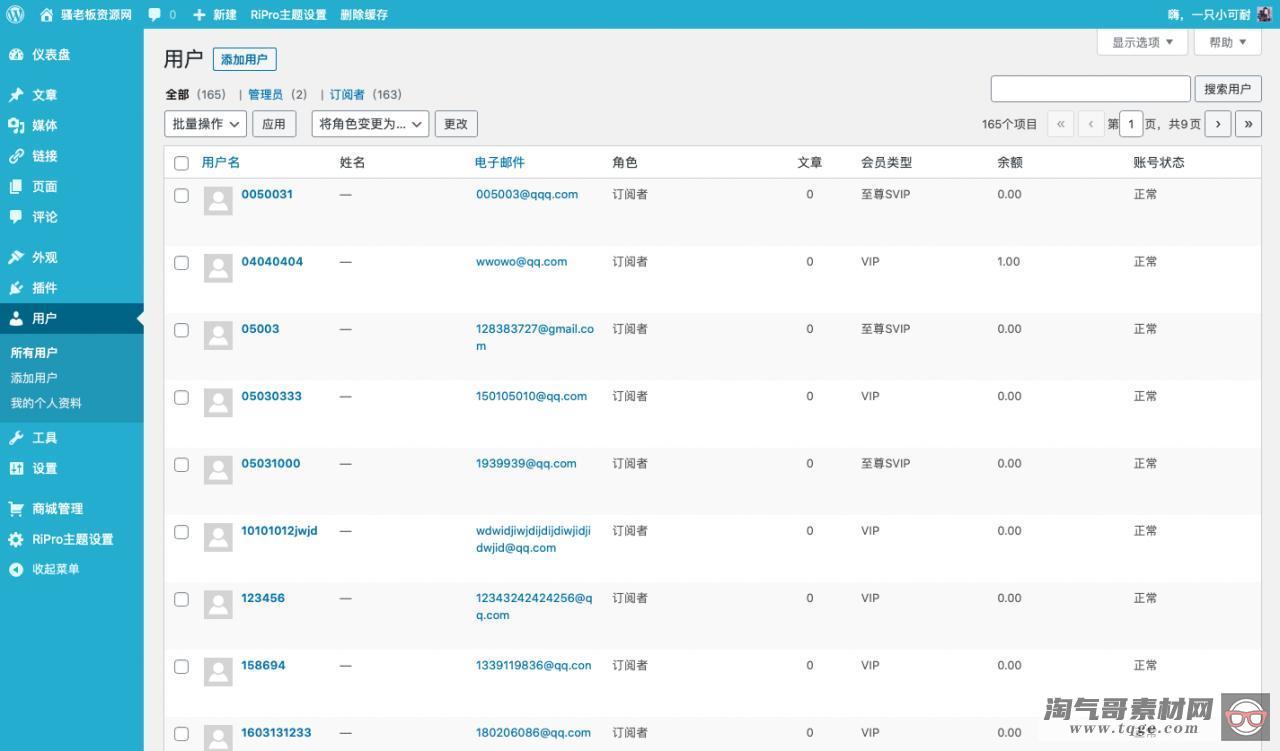The width and height of the screenshot is (1280, 751).
Task: Open comments bubble icon in admin bar
Action: (154, 14)
